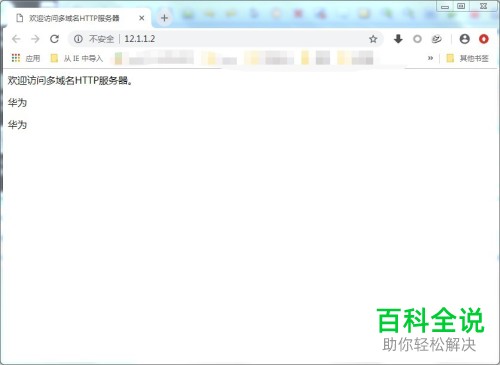The width and height of the screenshot is (500, 365).
Task: Click the gray circle extension icon
Action: pyautogui.click(x=417, y=39)
